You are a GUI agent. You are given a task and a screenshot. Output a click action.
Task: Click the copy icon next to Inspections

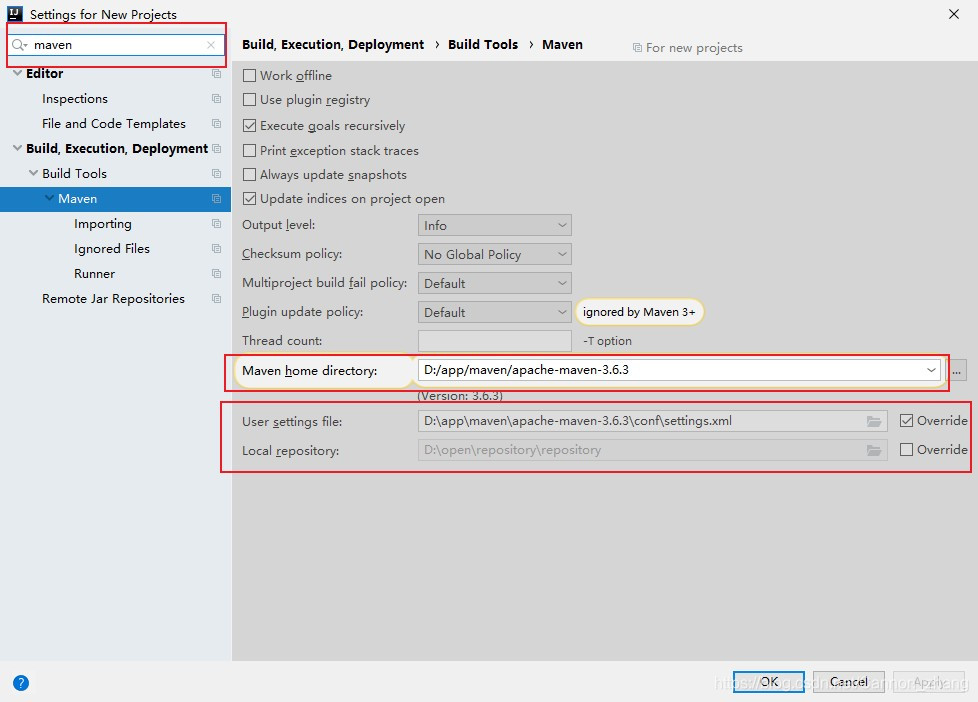[216, 99]
